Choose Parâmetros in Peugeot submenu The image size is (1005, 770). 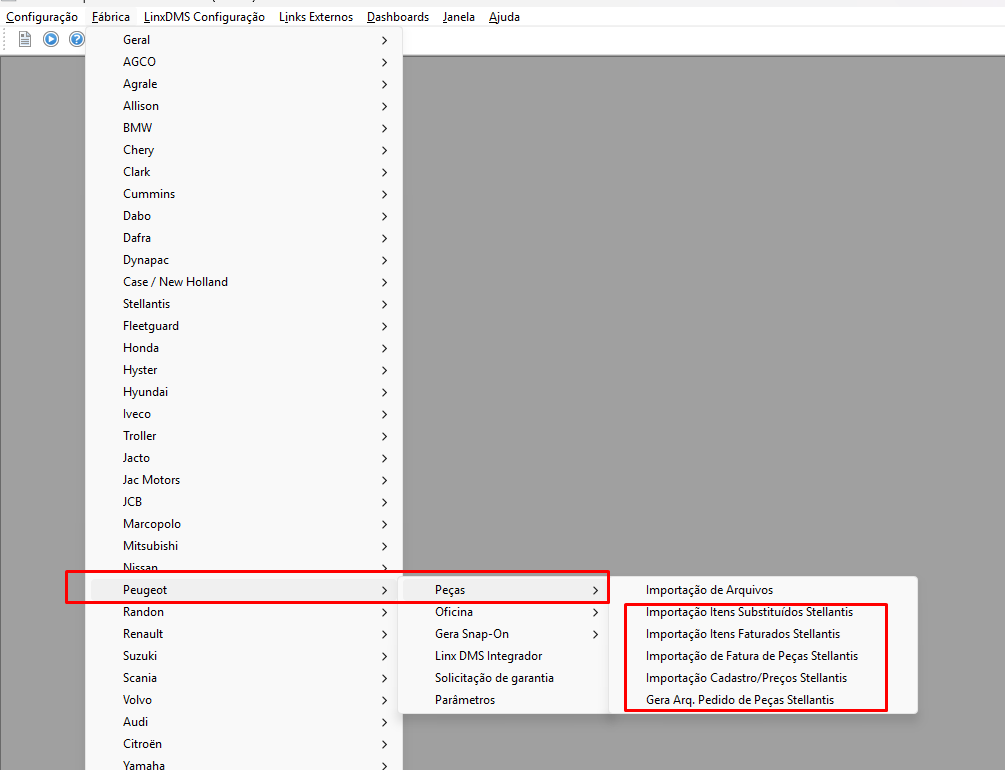[x=504, y=699]
